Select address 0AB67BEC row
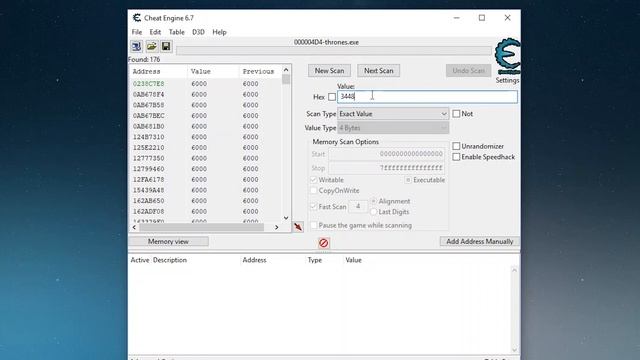640x360 pixels. pyautogui.click(x=205, y=116)
